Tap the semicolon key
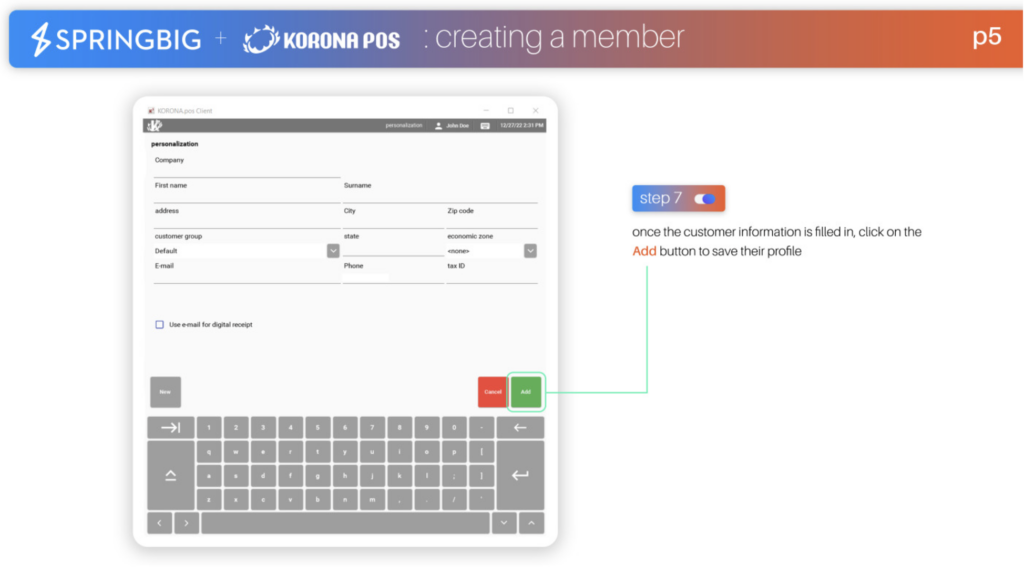This screenshot has height=575, width=1024. (x=454, y=476)
